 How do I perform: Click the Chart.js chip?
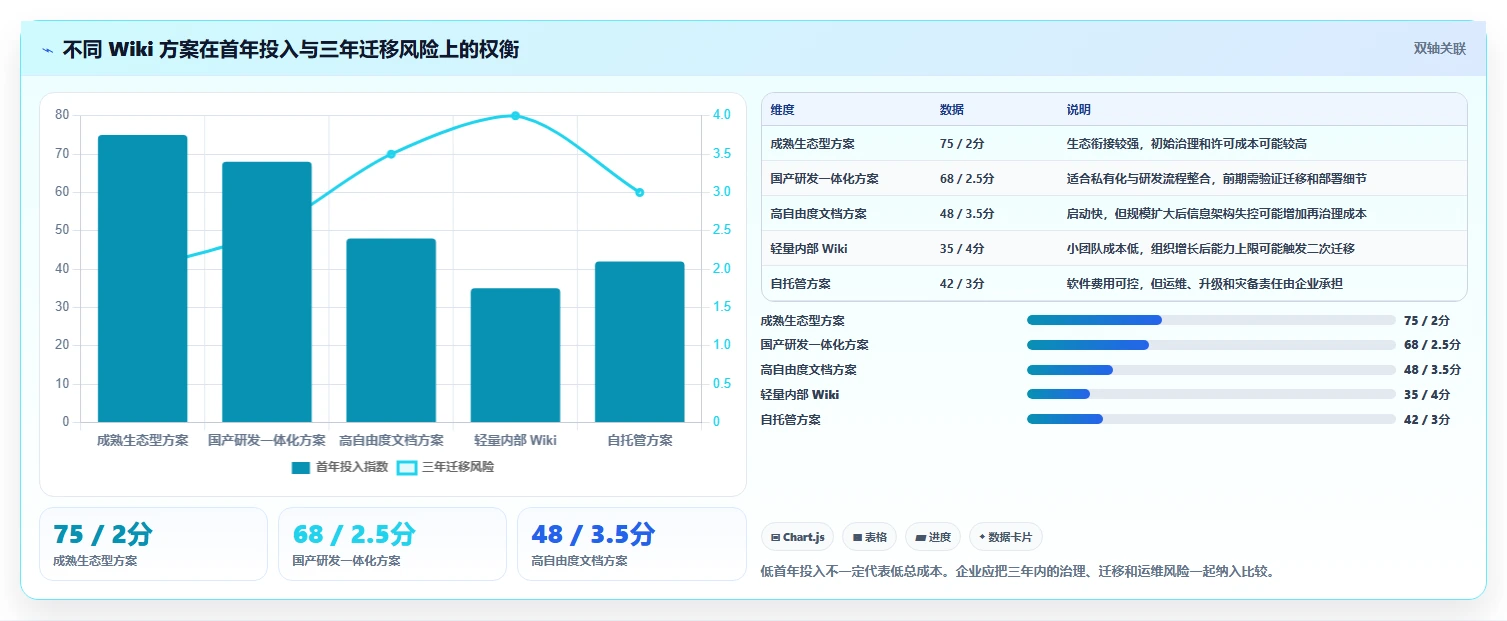tap(797, 537)
